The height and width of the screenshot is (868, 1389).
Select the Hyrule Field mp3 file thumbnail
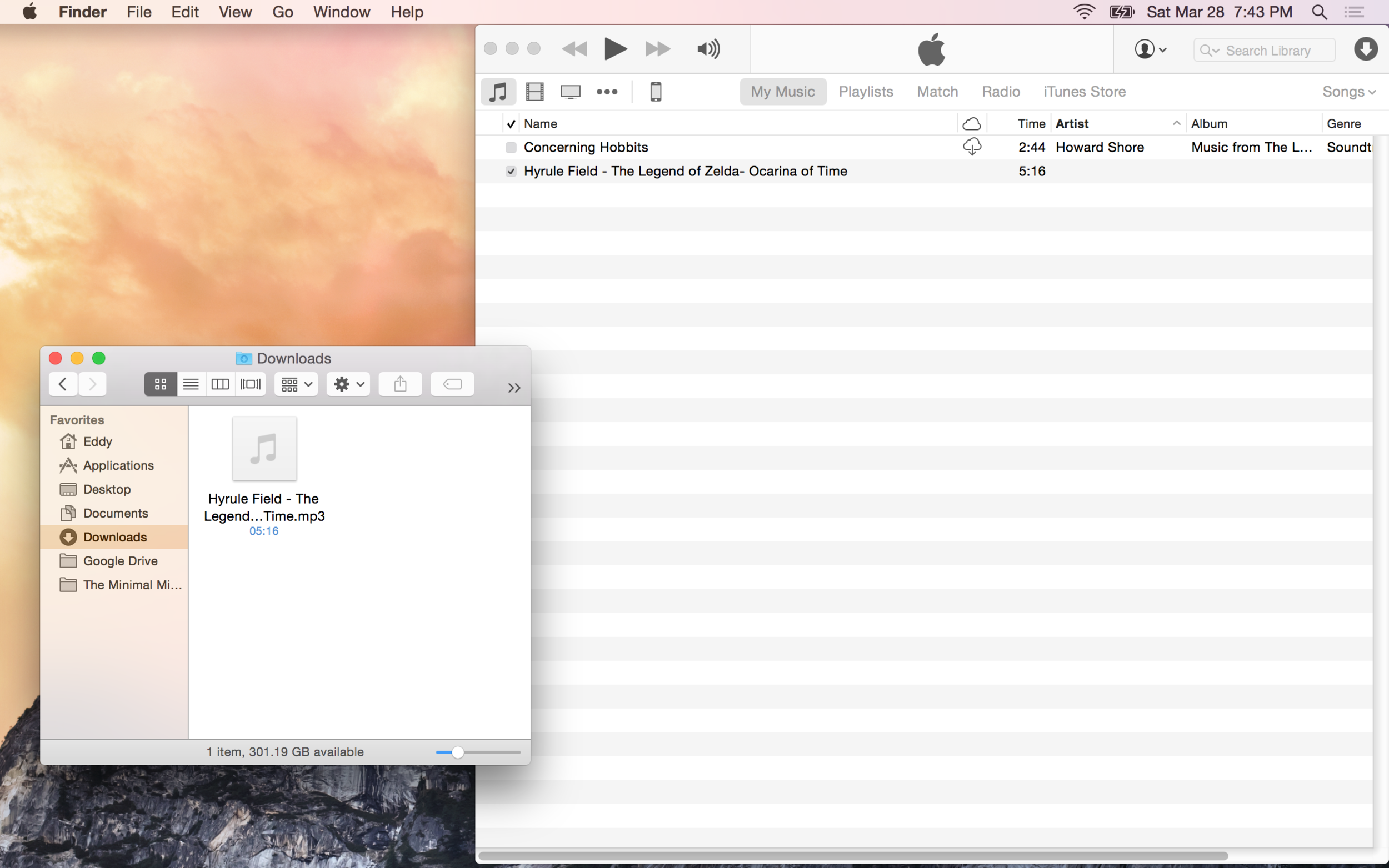point(264,448)
